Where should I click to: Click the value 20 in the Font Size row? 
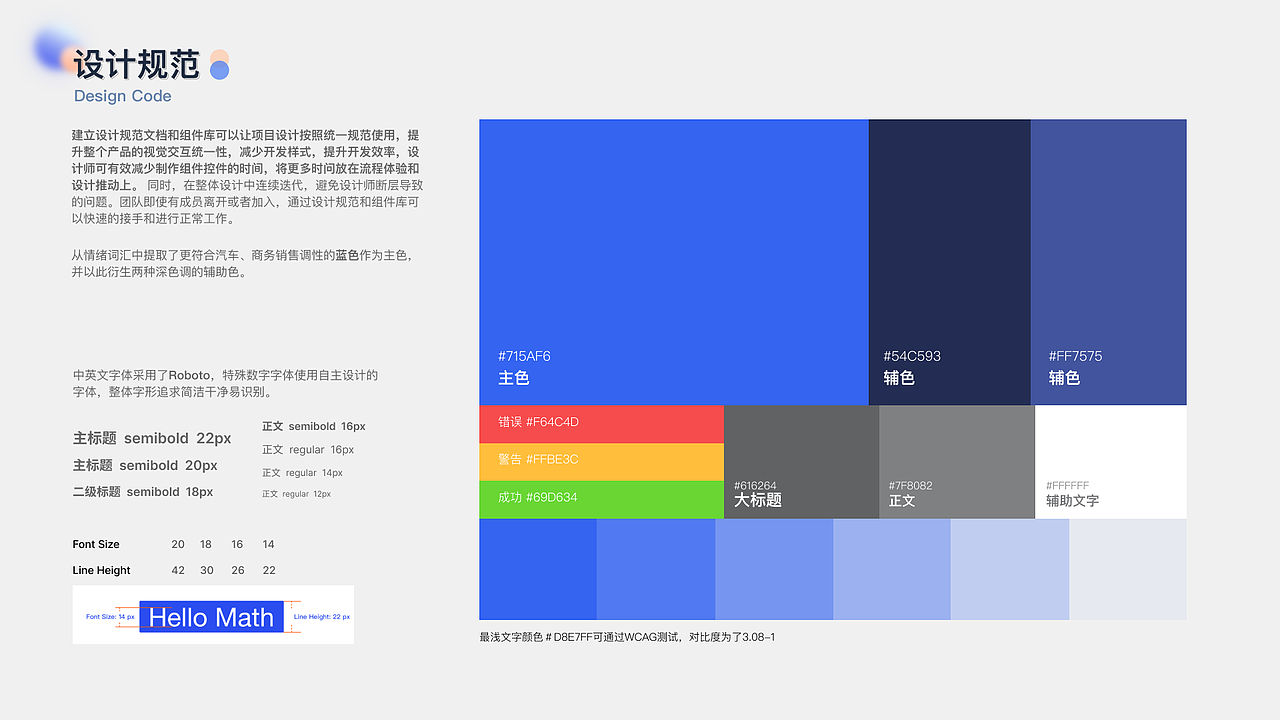coord(178,545)
